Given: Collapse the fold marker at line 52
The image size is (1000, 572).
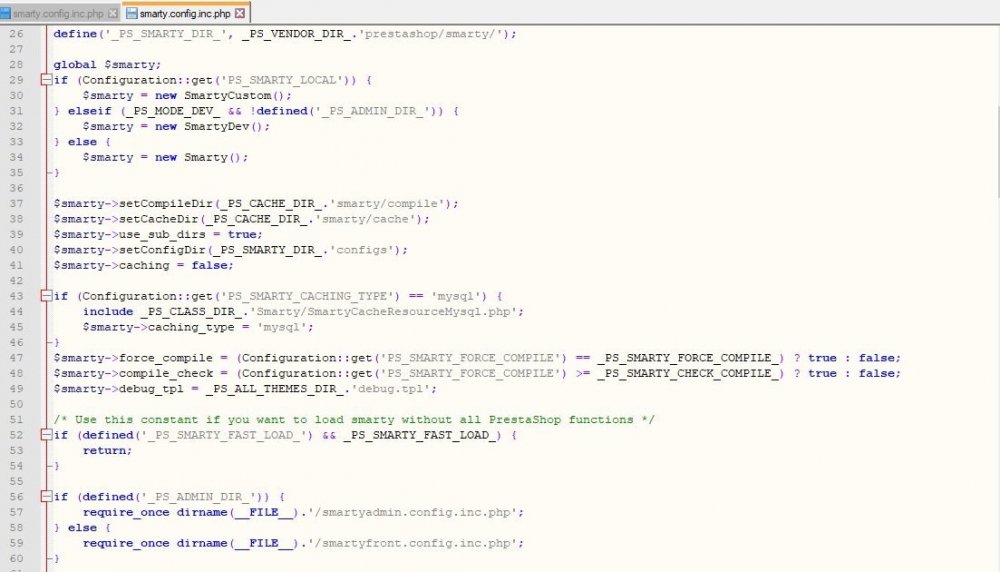Looking at the screenshot, I should 46,435.
